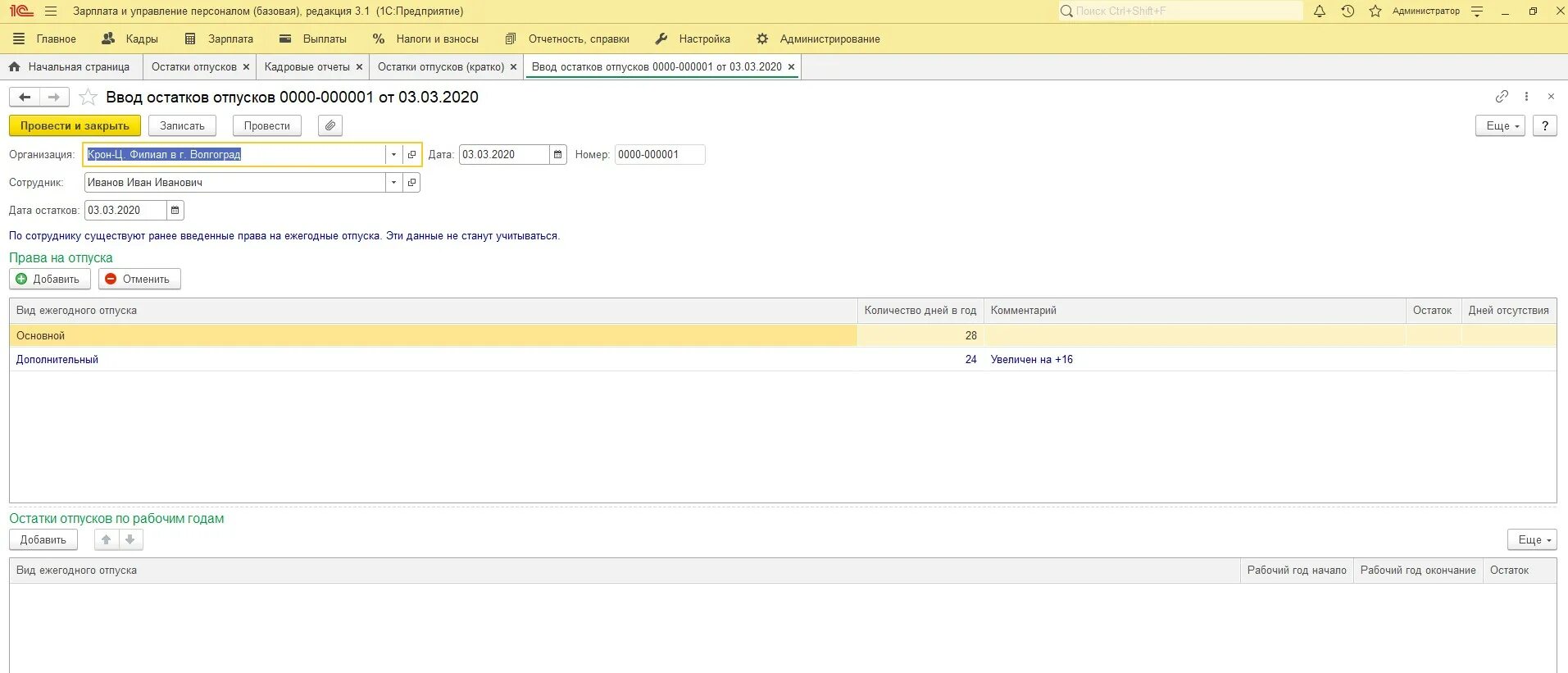Expand the Организация dropdown list

tap(393, 154)
